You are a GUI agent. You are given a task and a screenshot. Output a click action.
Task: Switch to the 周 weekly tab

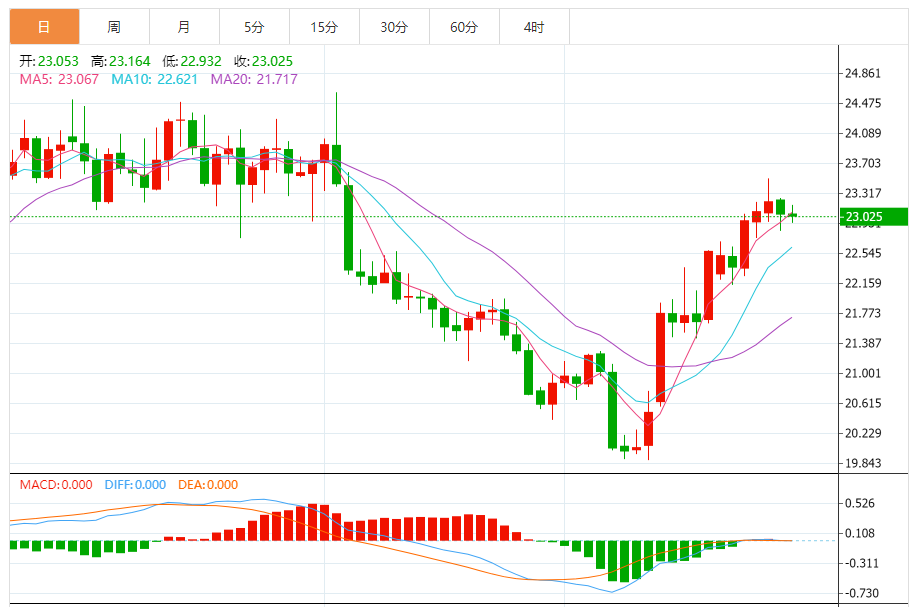[x=114, y=27]
